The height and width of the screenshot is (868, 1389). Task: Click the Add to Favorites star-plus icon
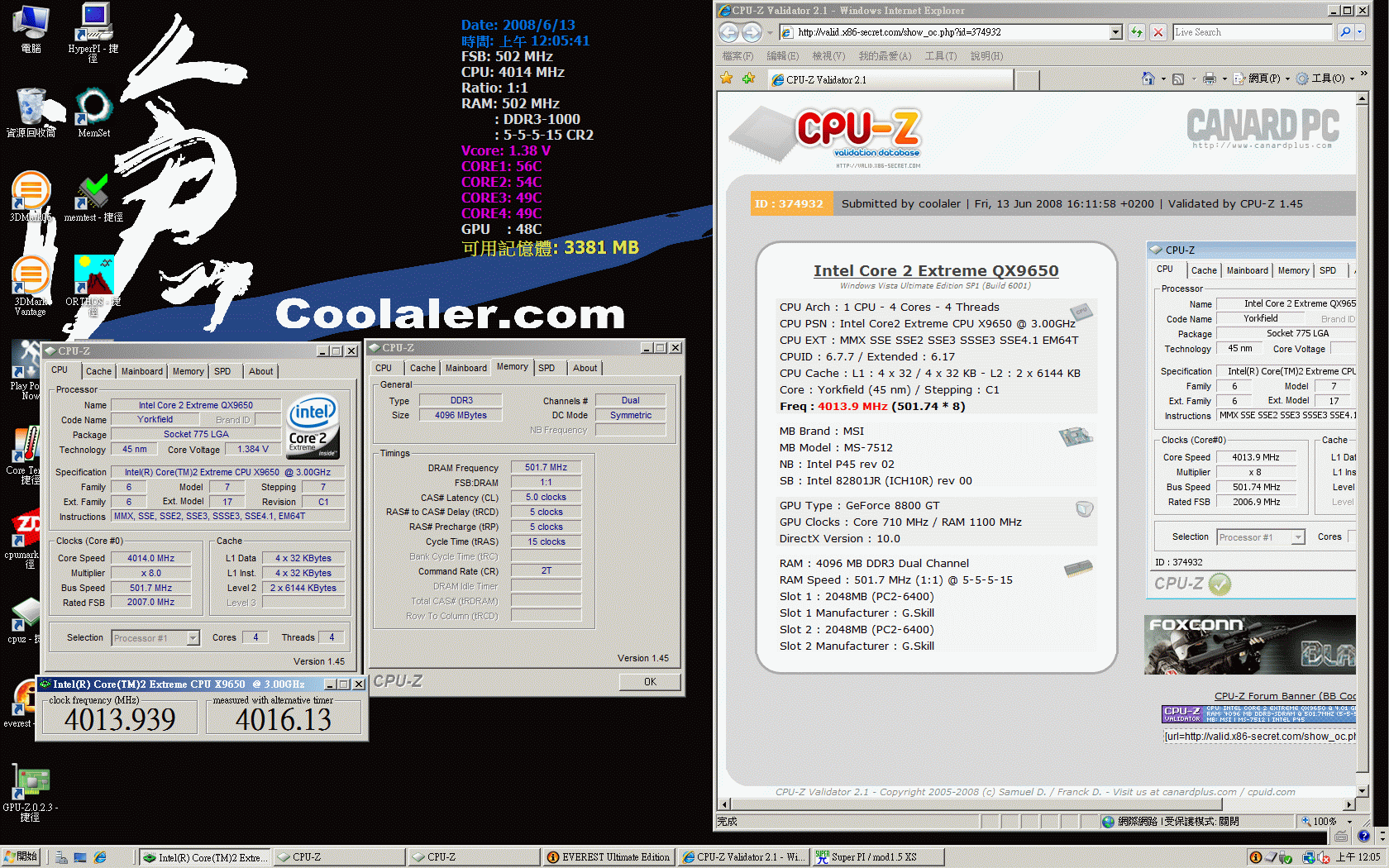coord(748,79)
